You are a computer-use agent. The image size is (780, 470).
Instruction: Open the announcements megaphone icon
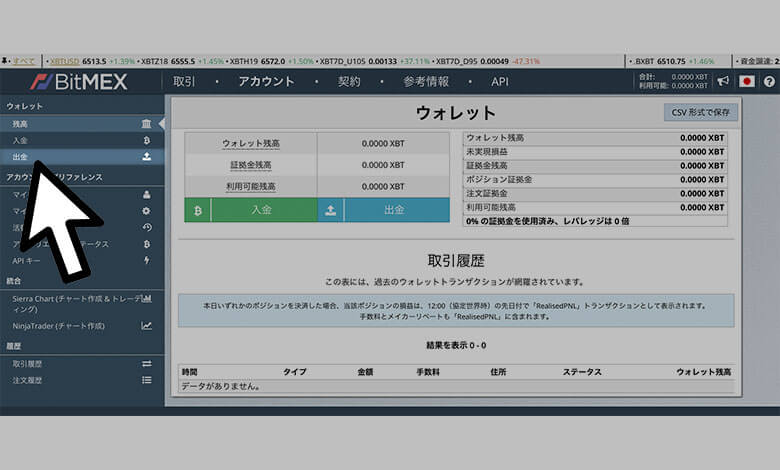(x=723, y=81)
